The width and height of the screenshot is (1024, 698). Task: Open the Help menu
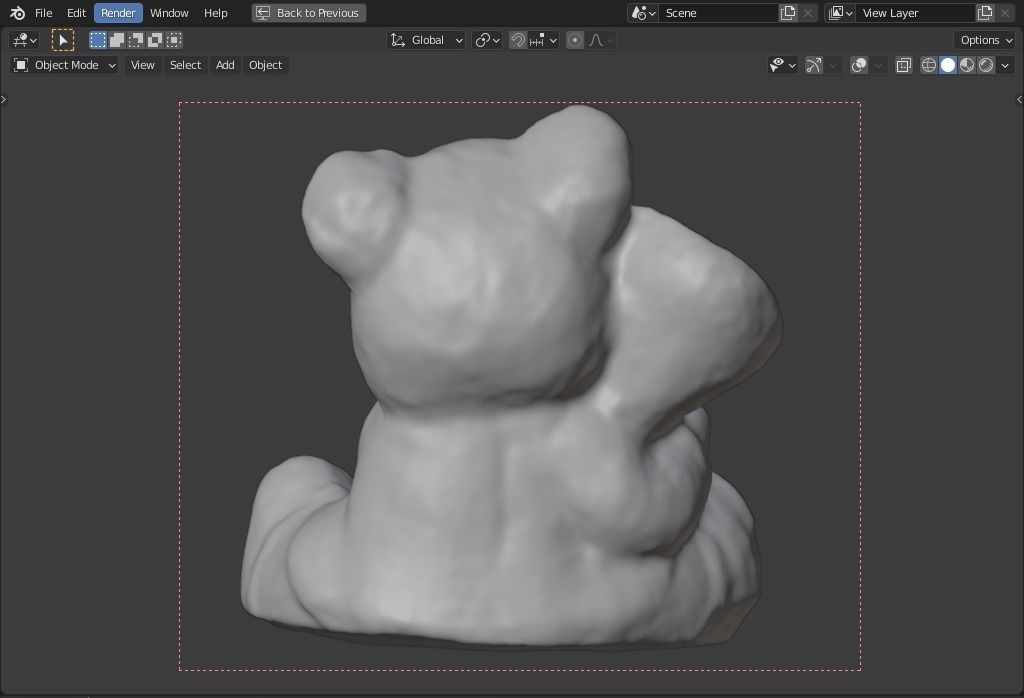click(x=216, y=13)
